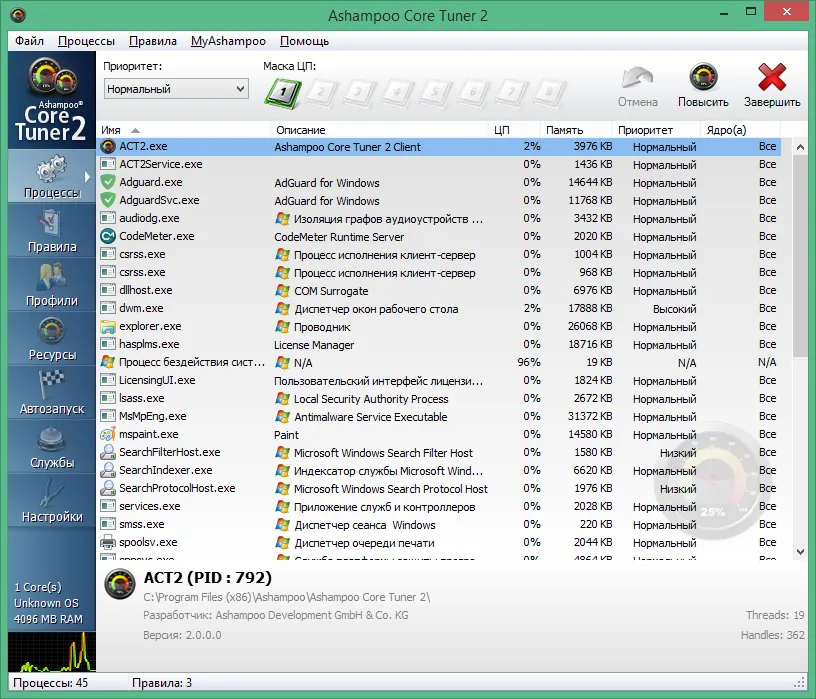The width and height of the screenshot is (816, 699).
Task: Sort by the ЦП column header
Action: [x=514, y=130]
